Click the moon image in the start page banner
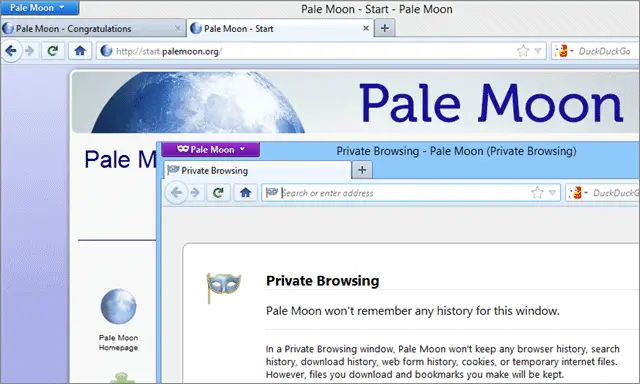This screenshot has width=640, height=384. (198, 102)
